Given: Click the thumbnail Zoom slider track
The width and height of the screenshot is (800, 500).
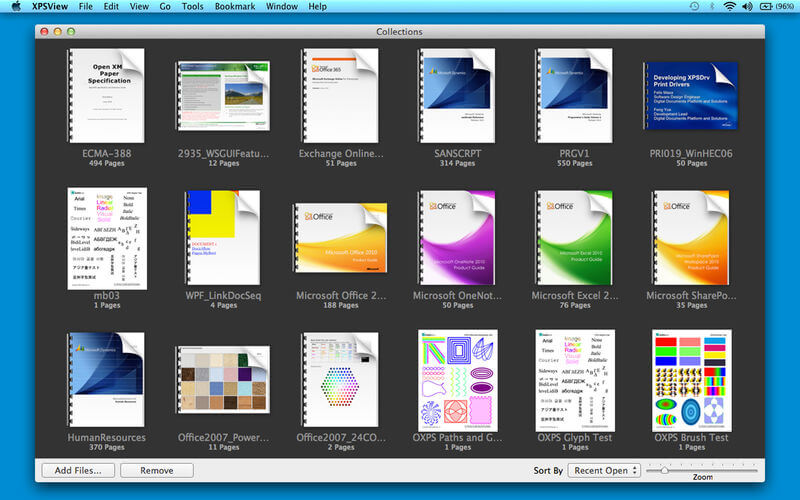Looking at the screenshot, I should (x=702, y=470).
